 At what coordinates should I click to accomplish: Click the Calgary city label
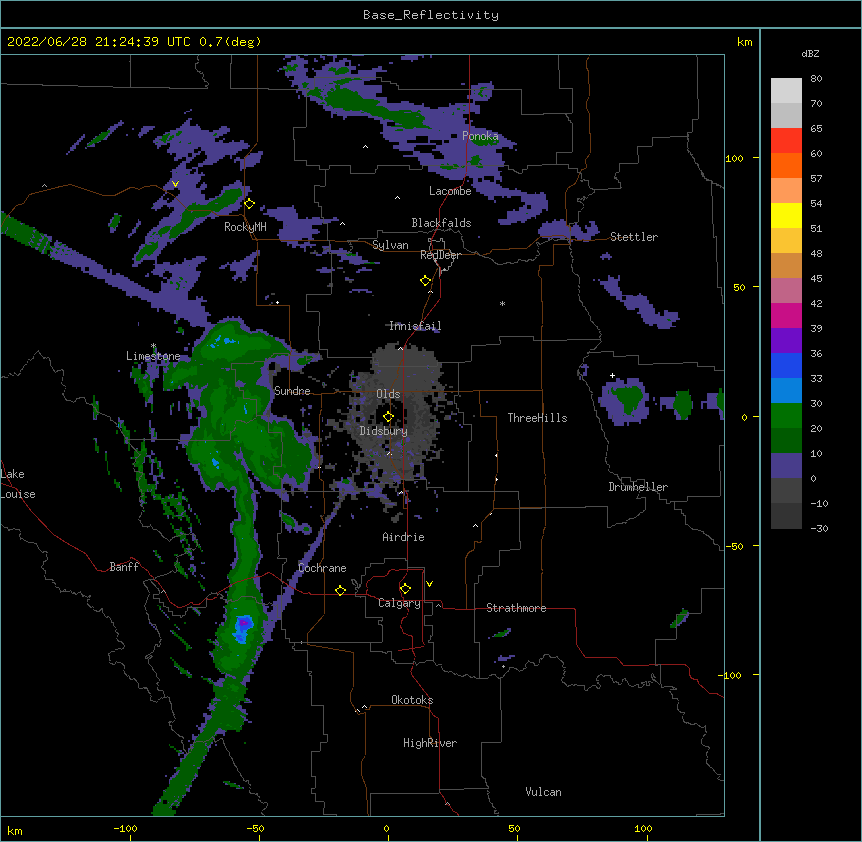(x=399, y=603)
